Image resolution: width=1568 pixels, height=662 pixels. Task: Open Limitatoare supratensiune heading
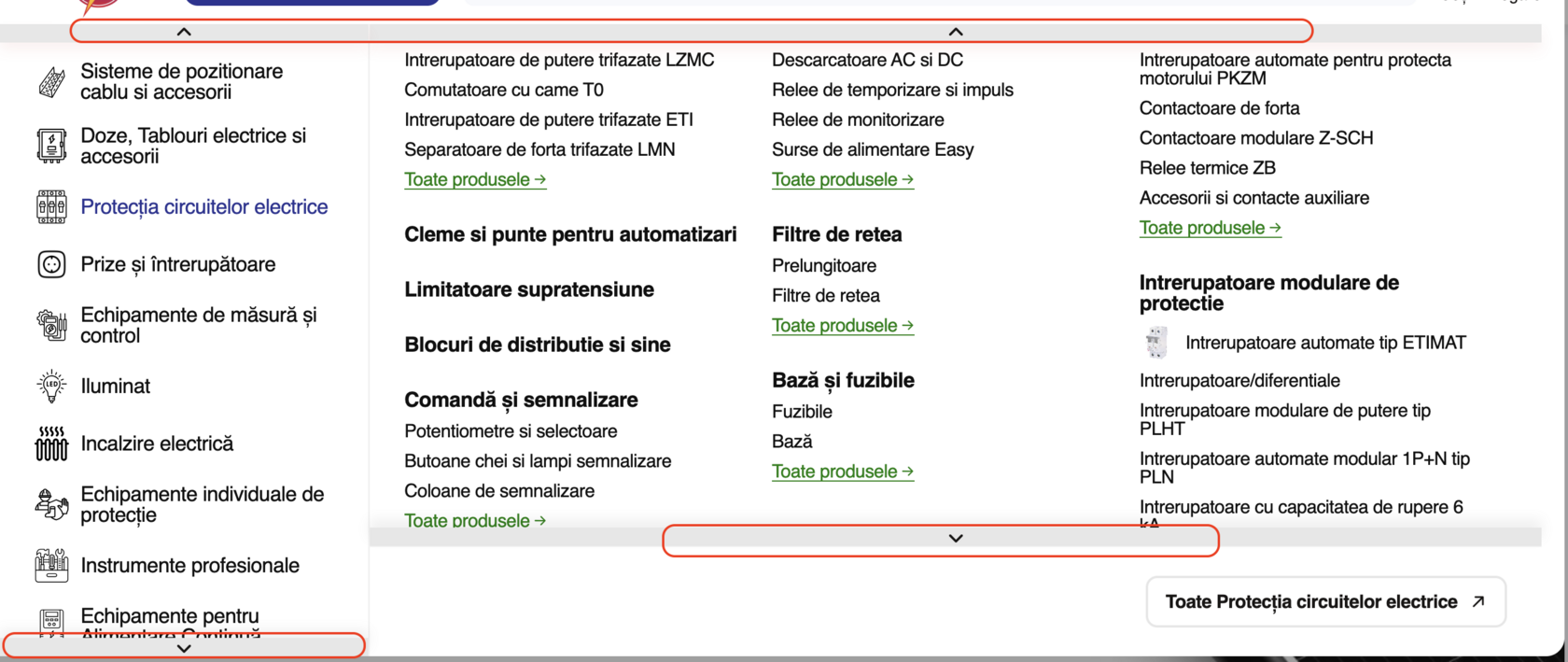coord(529,289)
